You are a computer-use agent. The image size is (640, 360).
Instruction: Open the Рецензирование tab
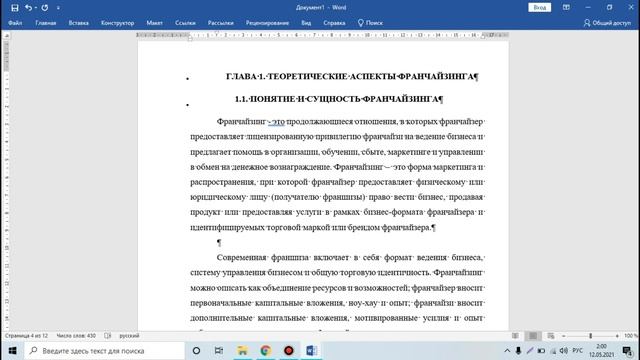267,23
